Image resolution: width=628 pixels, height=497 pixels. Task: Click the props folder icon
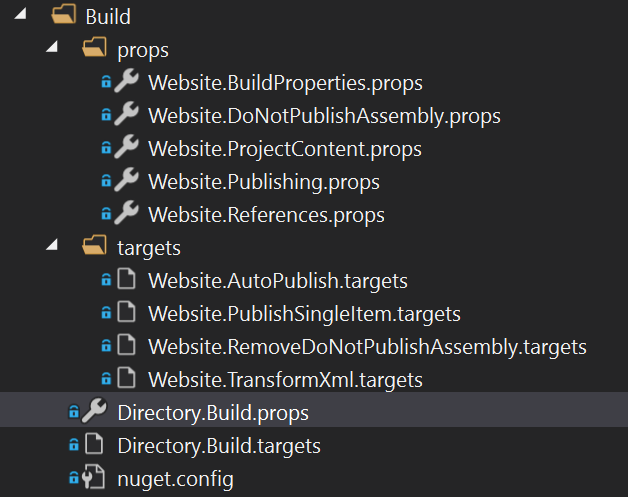click(x=94, y=50)
